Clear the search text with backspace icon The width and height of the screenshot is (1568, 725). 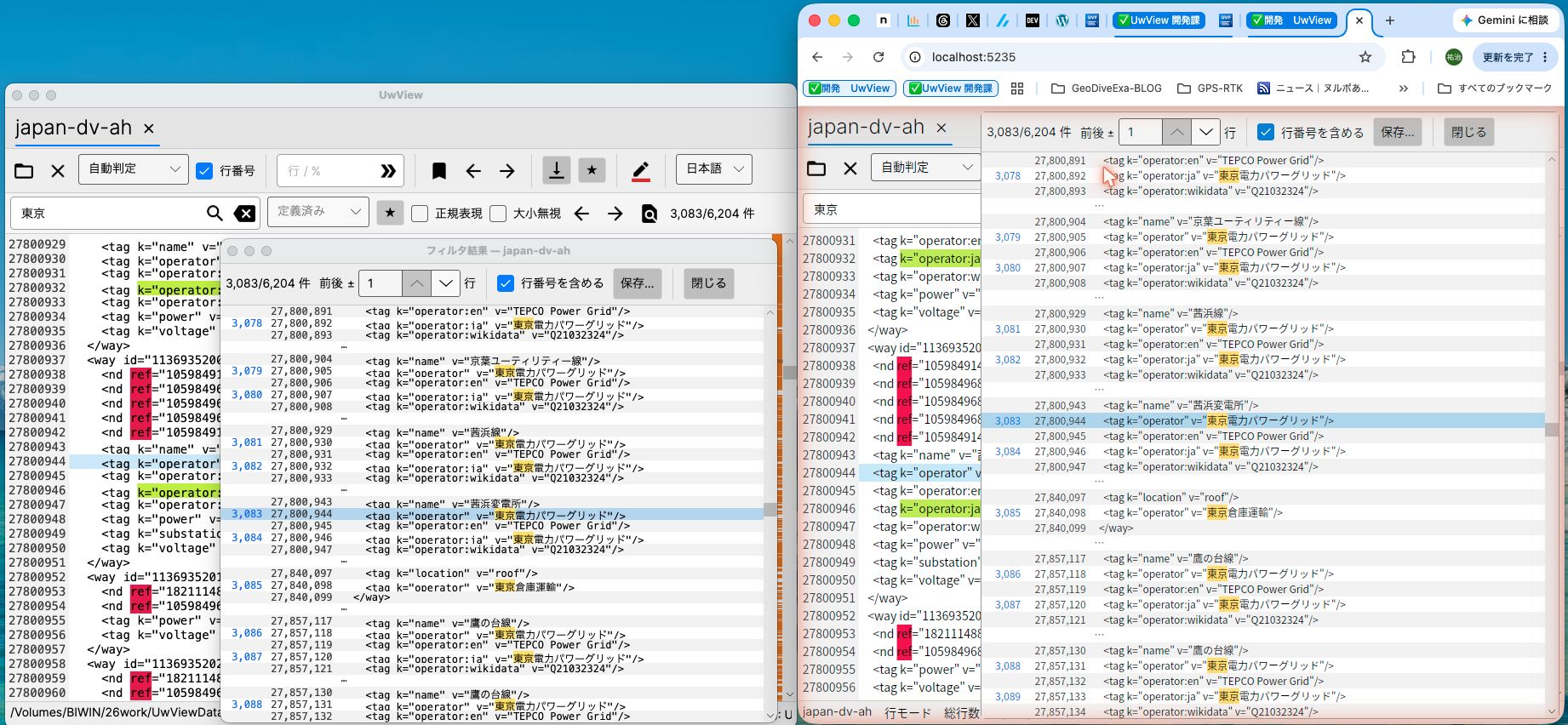[244, 213]
